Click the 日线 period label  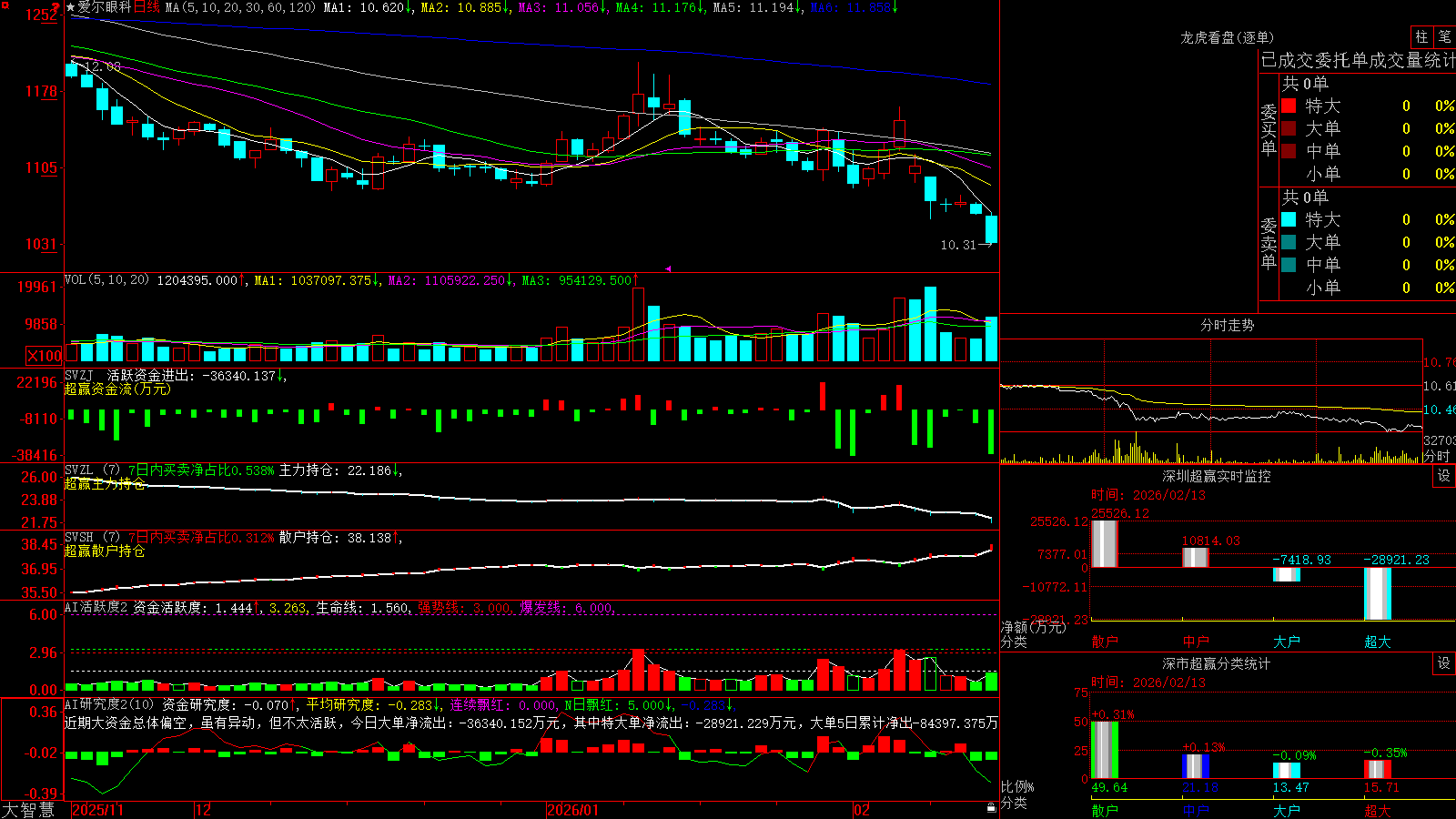(147, 7)
